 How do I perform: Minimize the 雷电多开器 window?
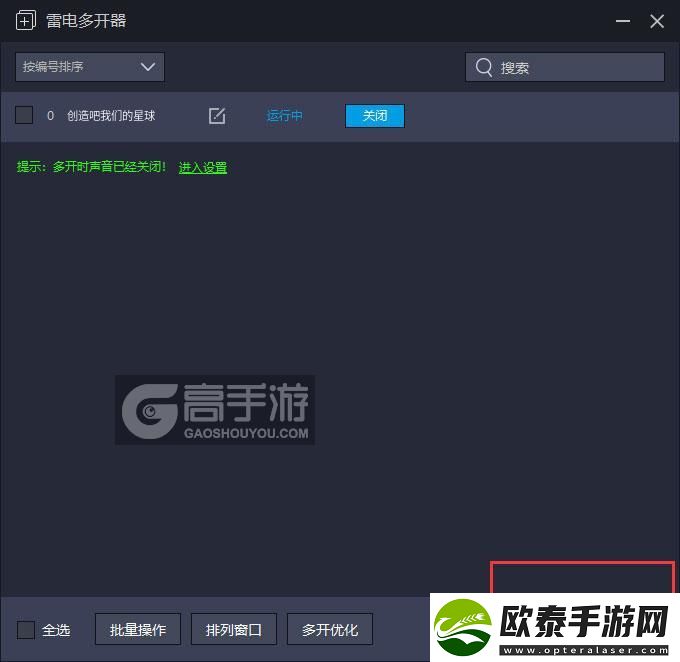coord(623,21)
